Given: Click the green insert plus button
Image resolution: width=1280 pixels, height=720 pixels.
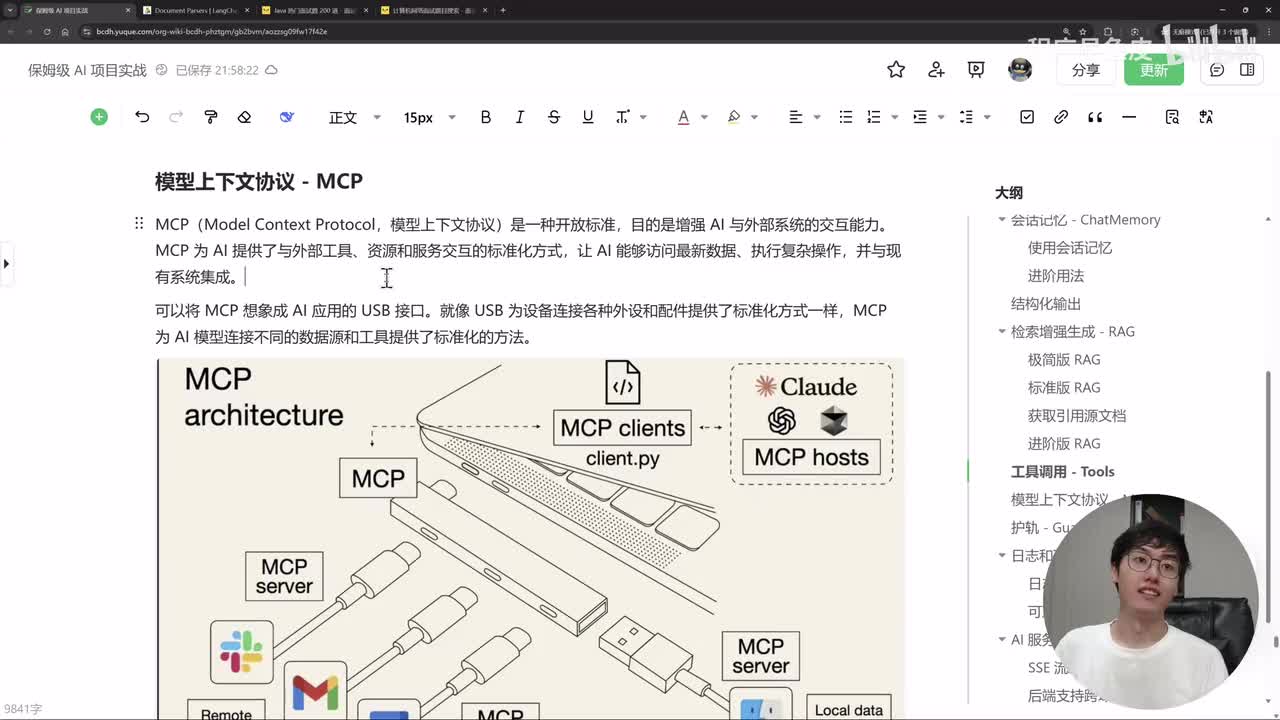Looking at the screenshot, I should (x=99, y=117).
